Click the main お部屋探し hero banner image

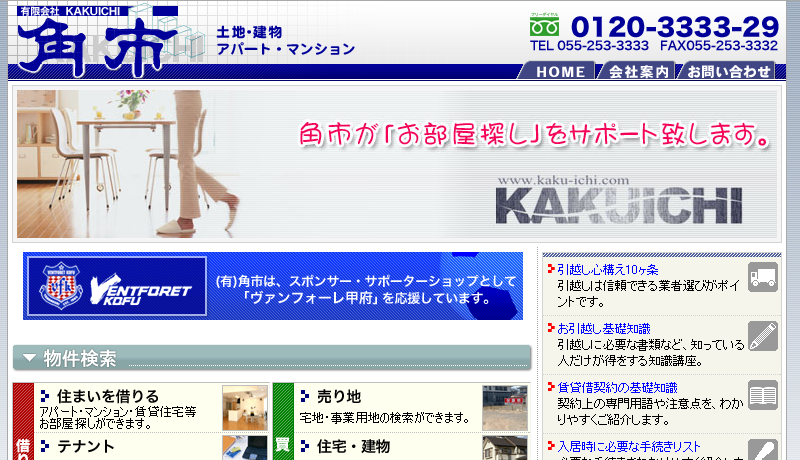(x=397, y=164)
